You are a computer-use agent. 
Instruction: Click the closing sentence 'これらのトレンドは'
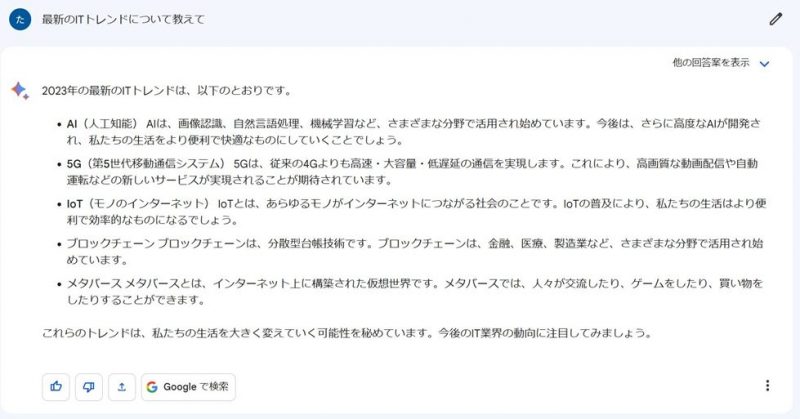[x=347, y=333]
